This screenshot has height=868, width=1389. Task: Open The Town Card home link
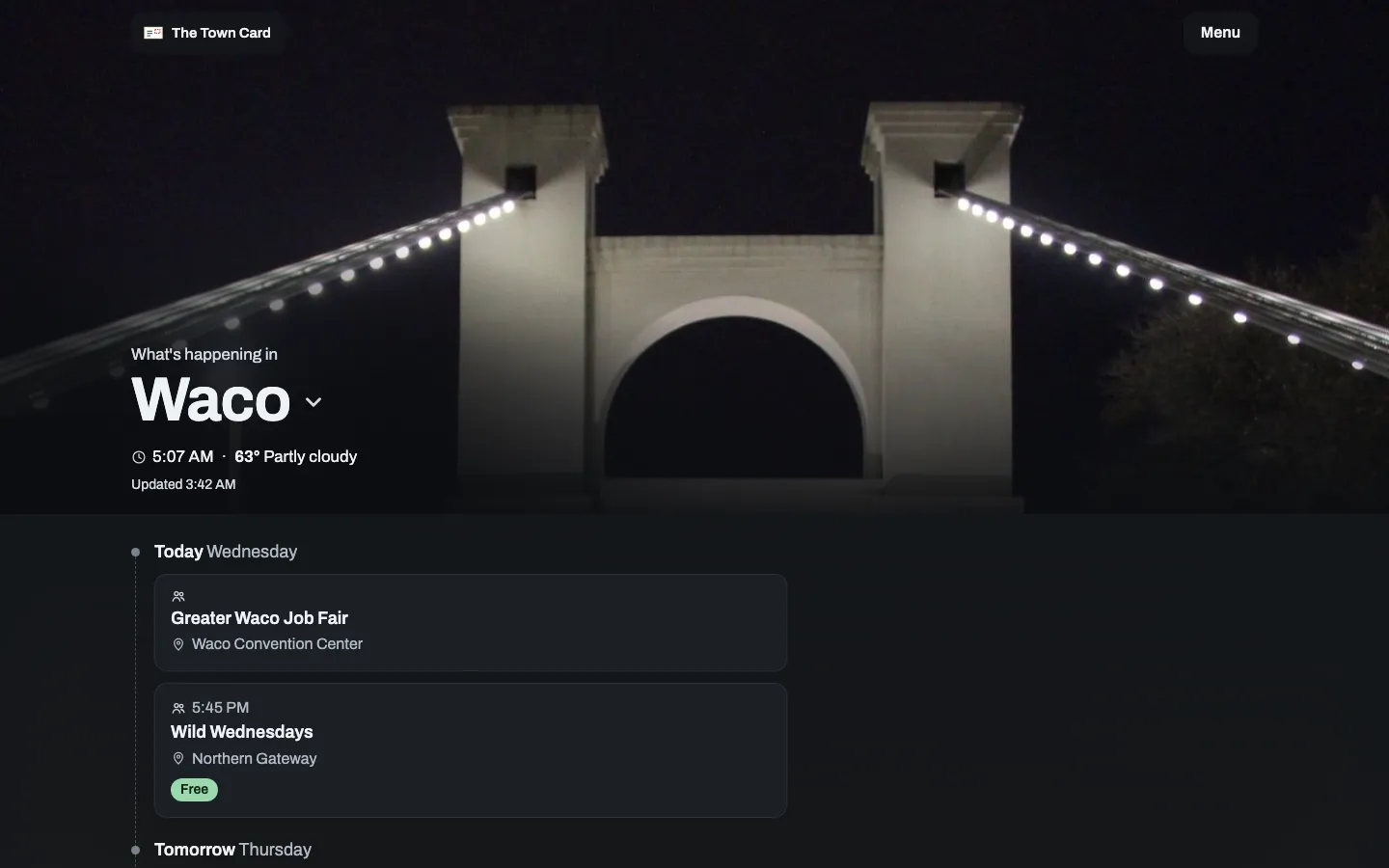pos(207,33)
